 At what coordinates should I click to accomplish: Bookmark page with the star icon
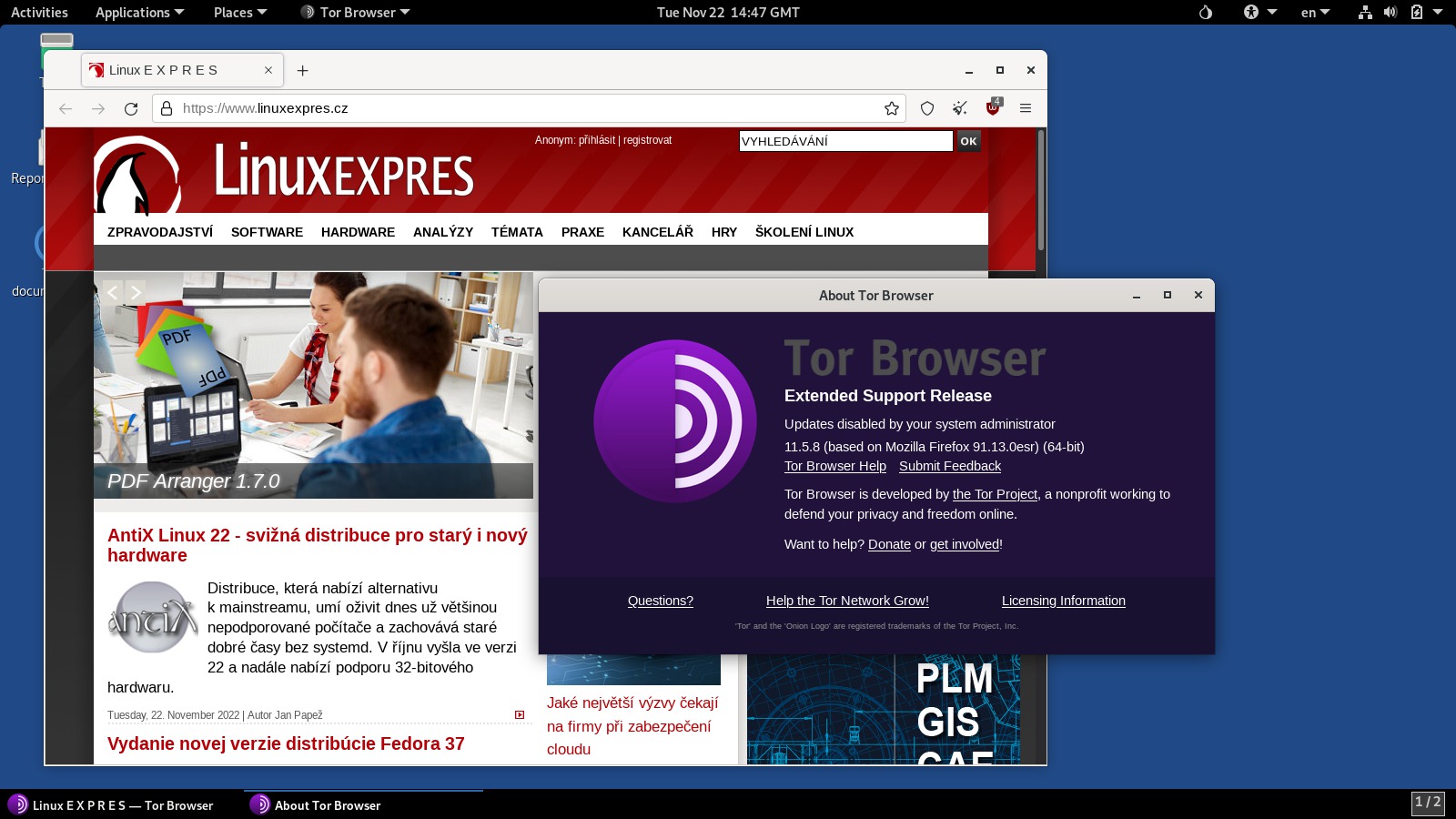coord(892,108)
